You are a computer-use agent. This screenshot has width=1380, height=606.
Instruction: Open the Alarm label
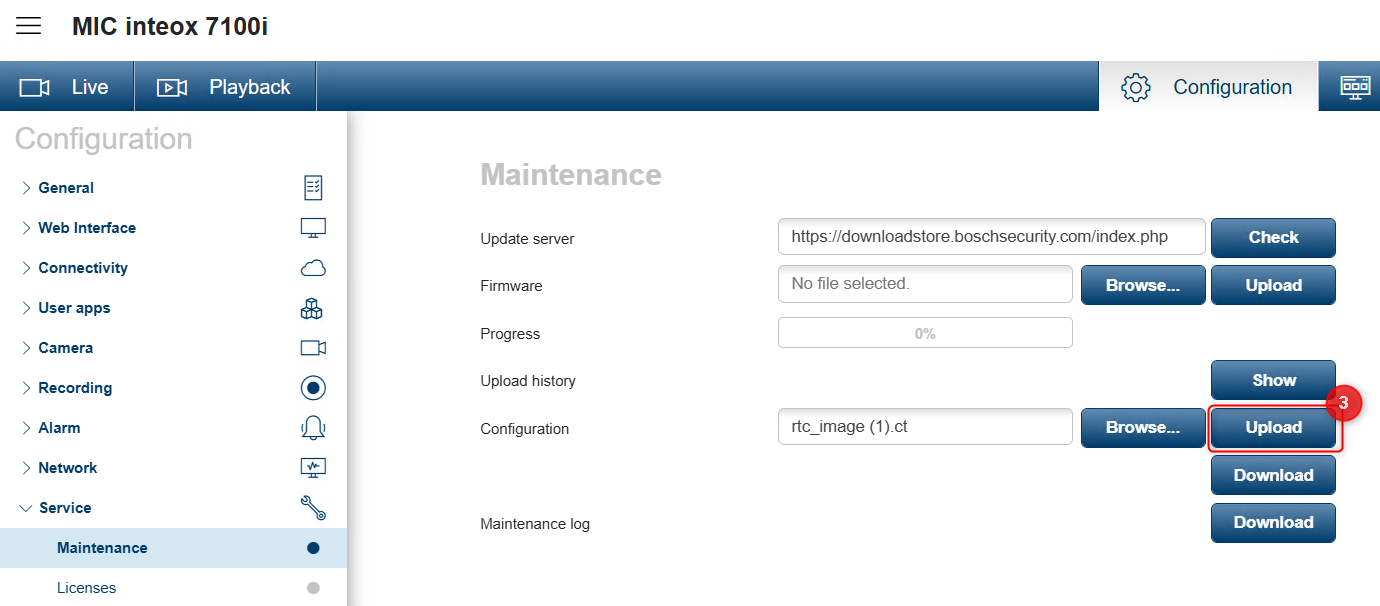(59, 428)
